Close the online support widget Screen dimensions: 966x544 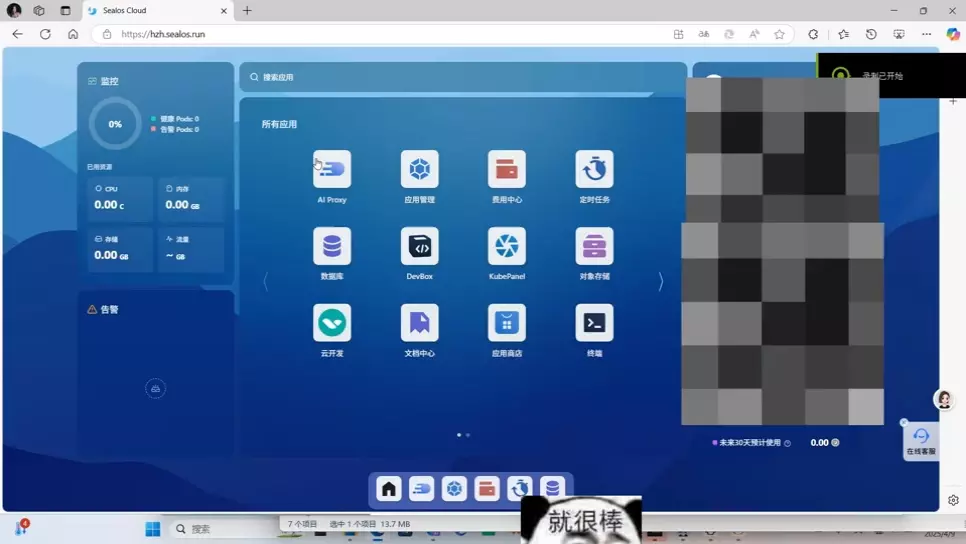tap(904, 423)
